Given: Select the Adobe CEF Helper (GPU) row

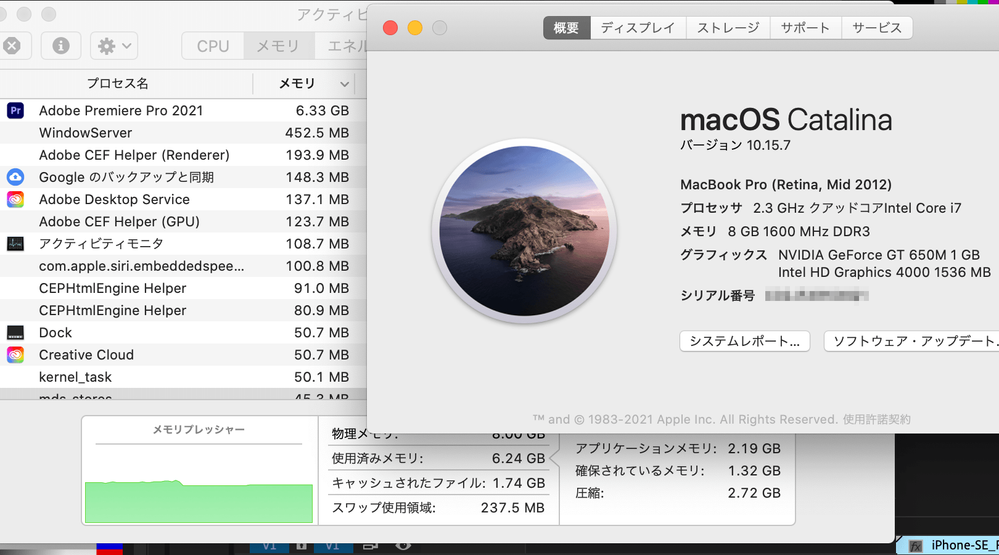Looking at the screenshot, I should (183, 222).
